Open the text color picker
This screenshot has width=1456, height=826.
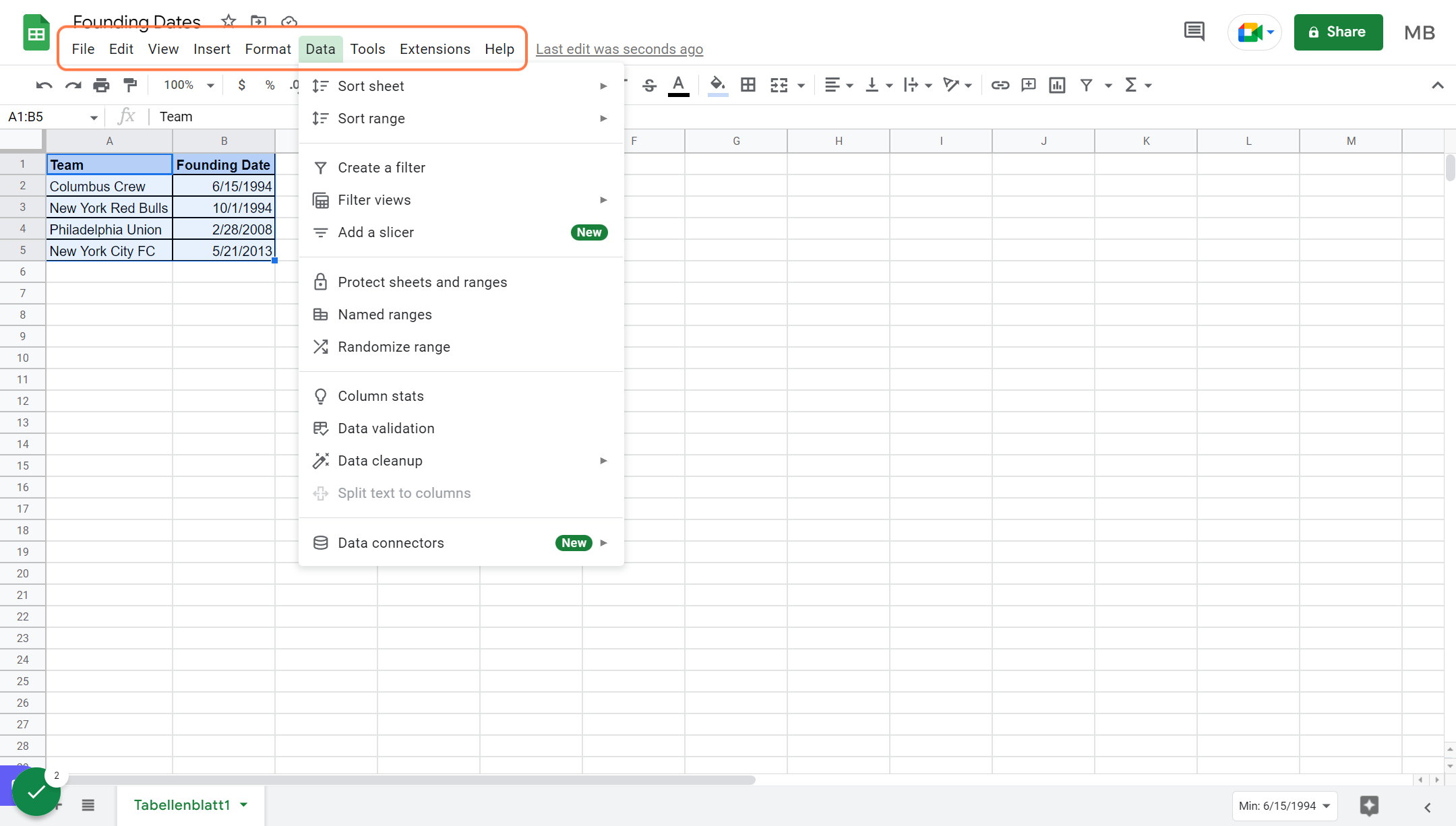tap(678, 86)
